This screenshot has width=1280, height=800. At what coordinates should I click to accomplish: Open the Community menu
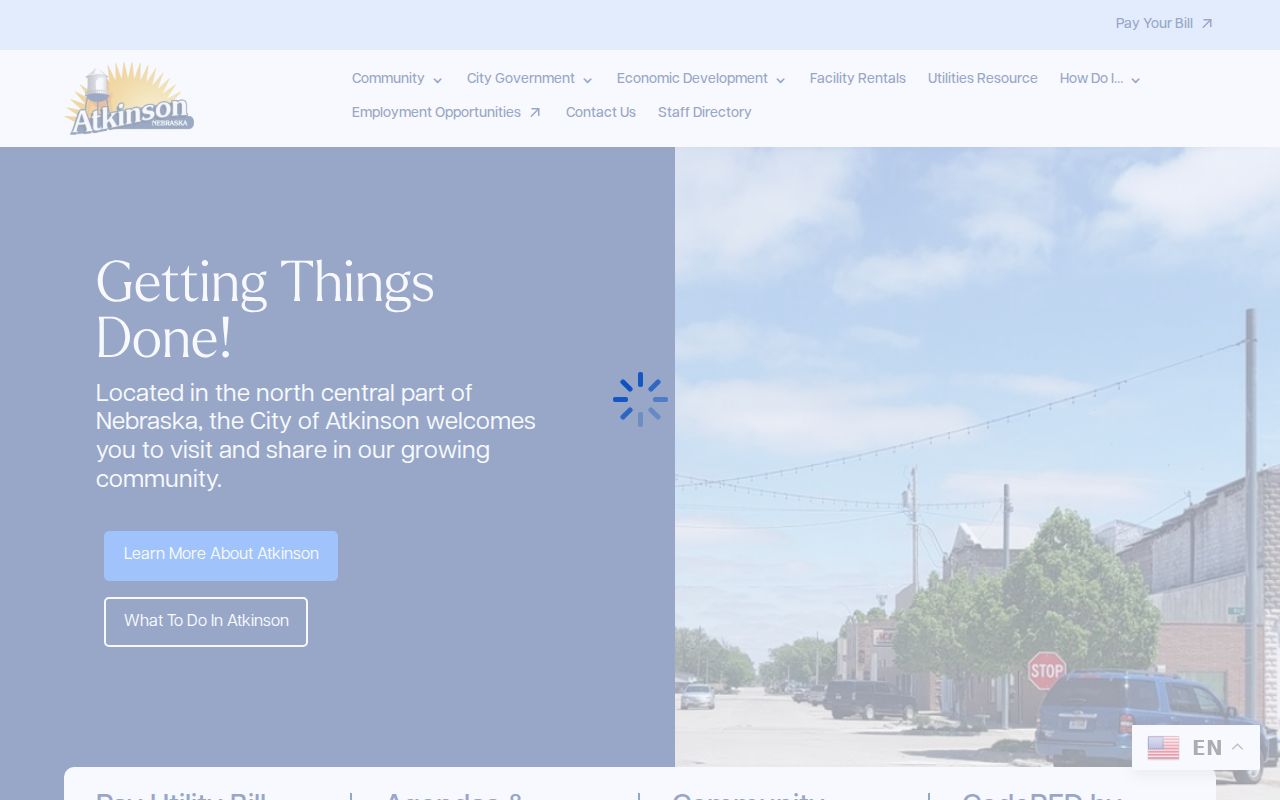(x=388, y=78)
